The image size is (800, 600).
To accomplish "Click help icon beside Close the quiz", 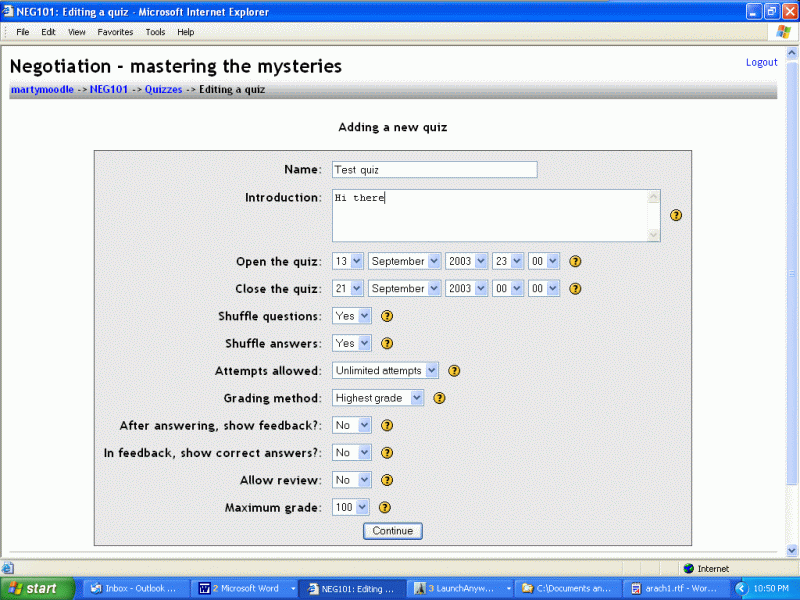I will 575,289.
